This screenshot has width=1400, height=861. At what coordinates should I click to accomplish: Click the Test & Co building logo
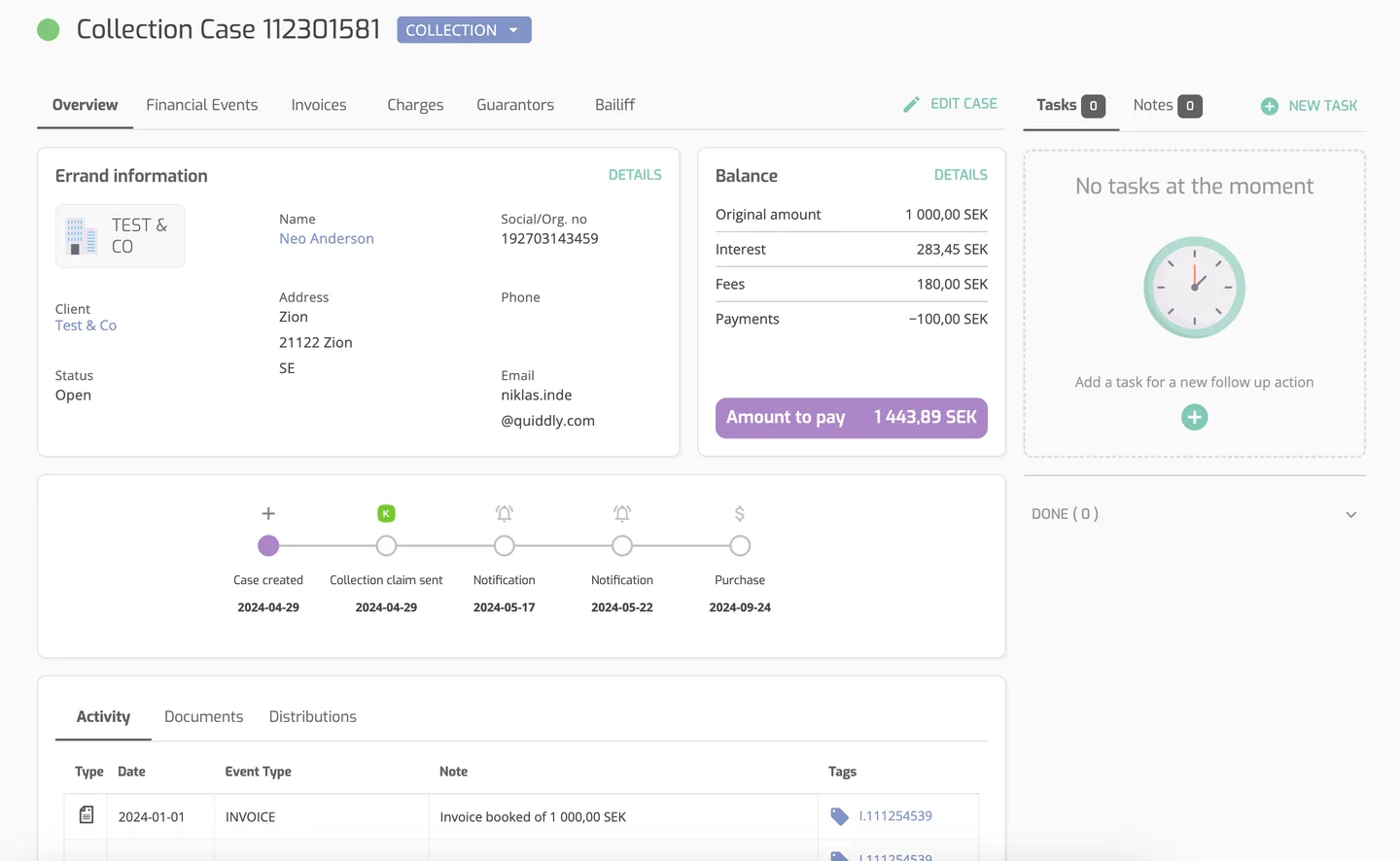click(x=82, y=236)
